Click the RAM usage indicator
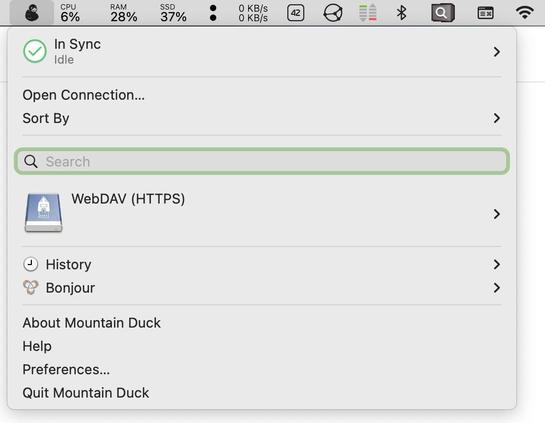This screenshot has width=545, height=423. pyautogui.click(x=123, y=13)
